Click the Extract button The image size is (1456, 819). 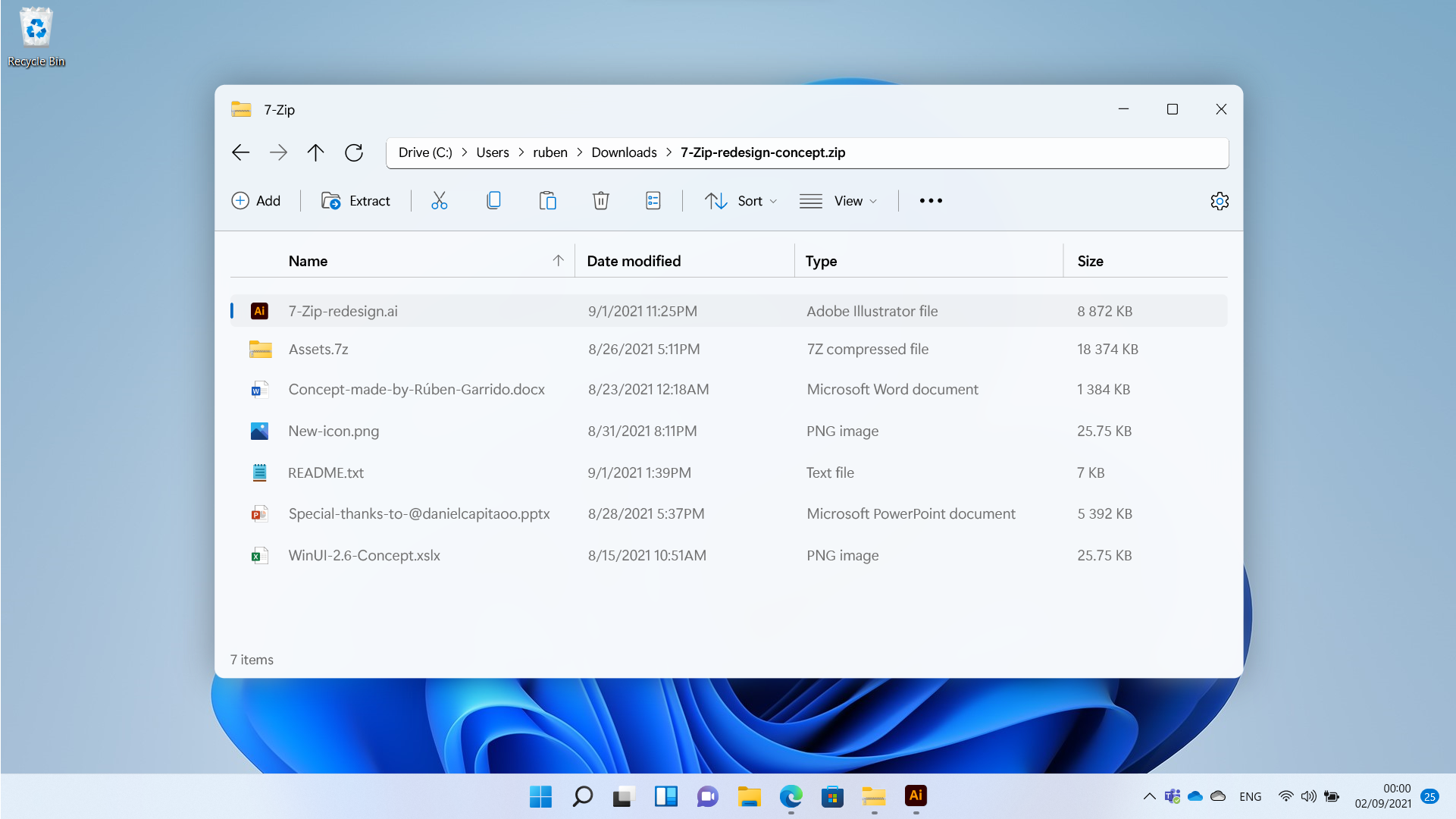point(355,201)
